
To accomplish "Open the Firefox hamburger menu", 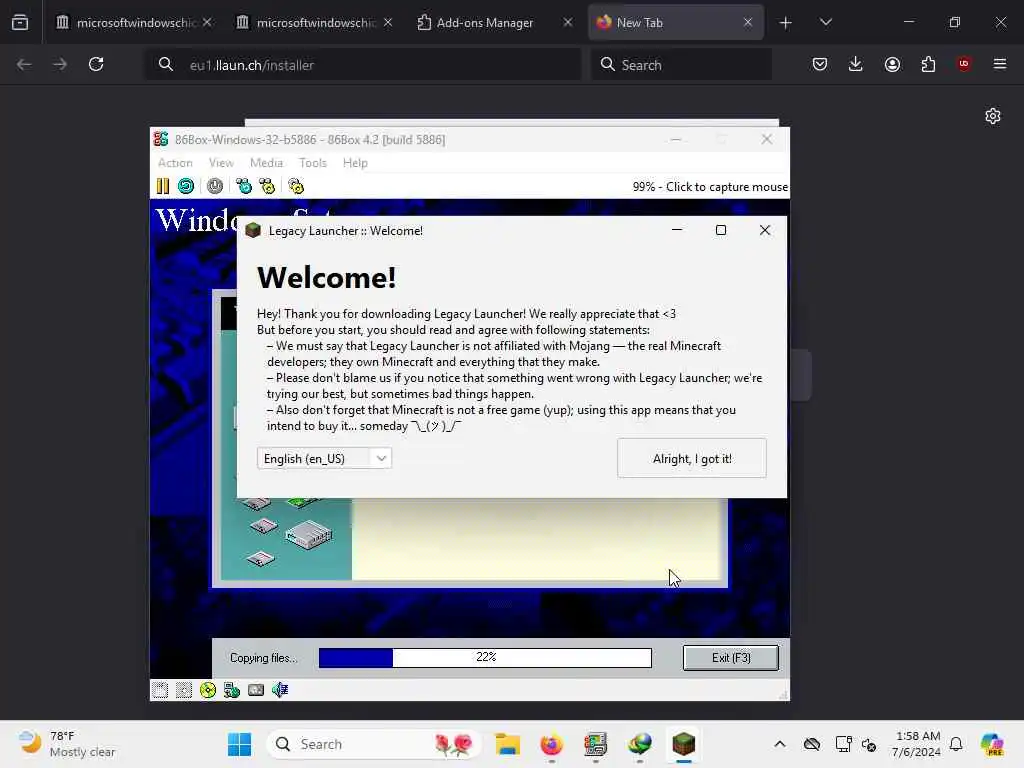I will (x=1000, y=64).
